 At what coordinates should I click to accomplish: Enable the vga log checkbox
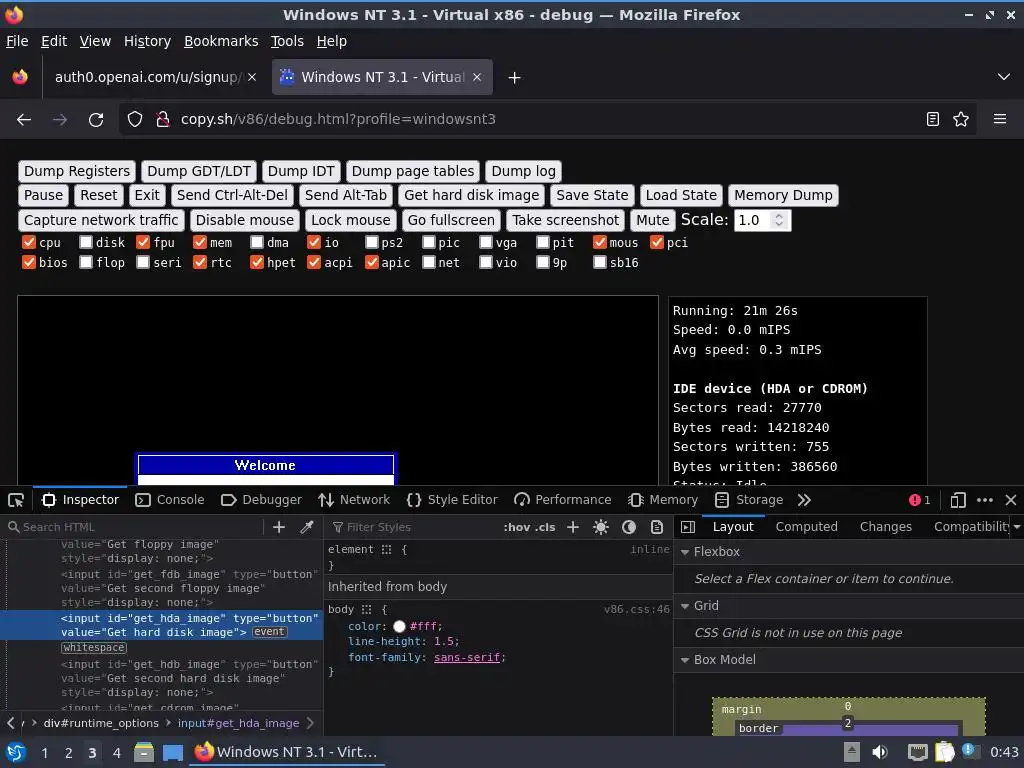point(485,242)
